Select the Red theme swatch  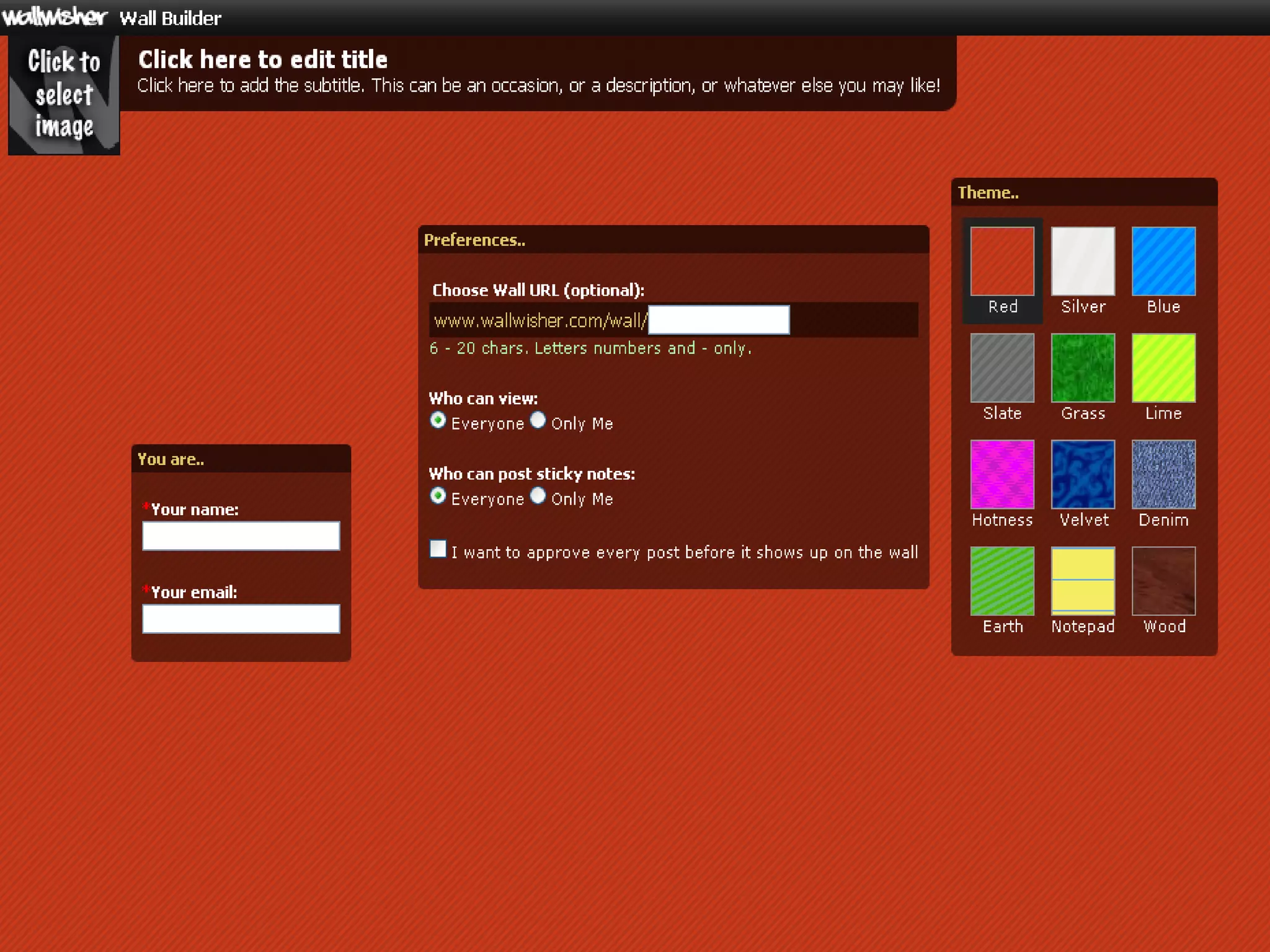point(1002,262)
